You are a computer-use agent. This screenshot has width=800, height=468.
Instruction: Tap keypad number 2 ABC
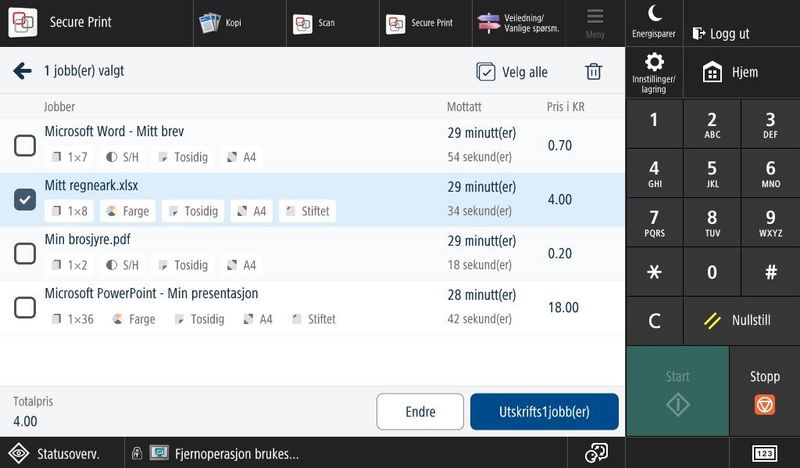pyautogui.click(x=712, y=124)
